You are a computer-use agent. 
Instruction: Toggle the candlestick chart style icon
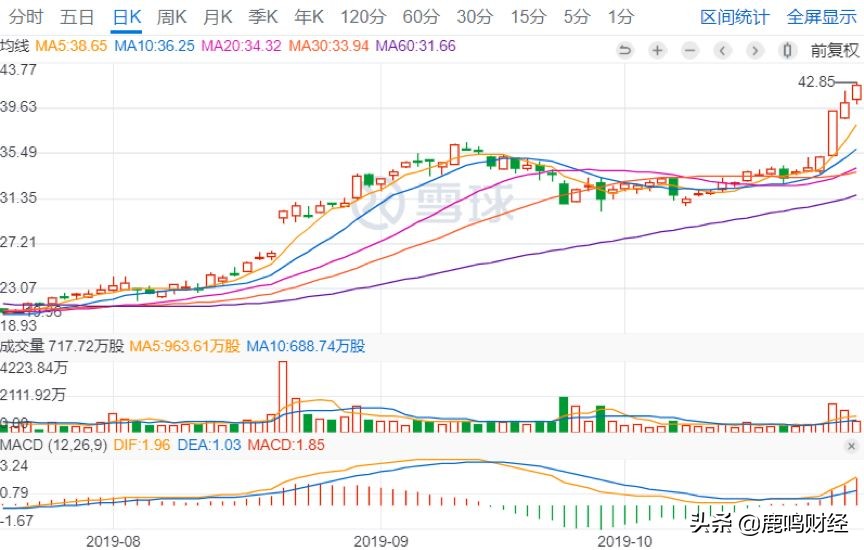click(x=787, y=50)
